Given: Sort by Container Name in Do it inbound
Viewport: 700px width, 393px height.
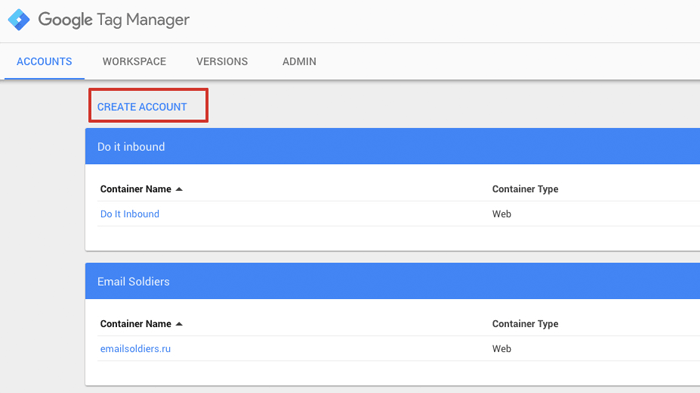Looking at the screenshot, I should pos(141,189).
